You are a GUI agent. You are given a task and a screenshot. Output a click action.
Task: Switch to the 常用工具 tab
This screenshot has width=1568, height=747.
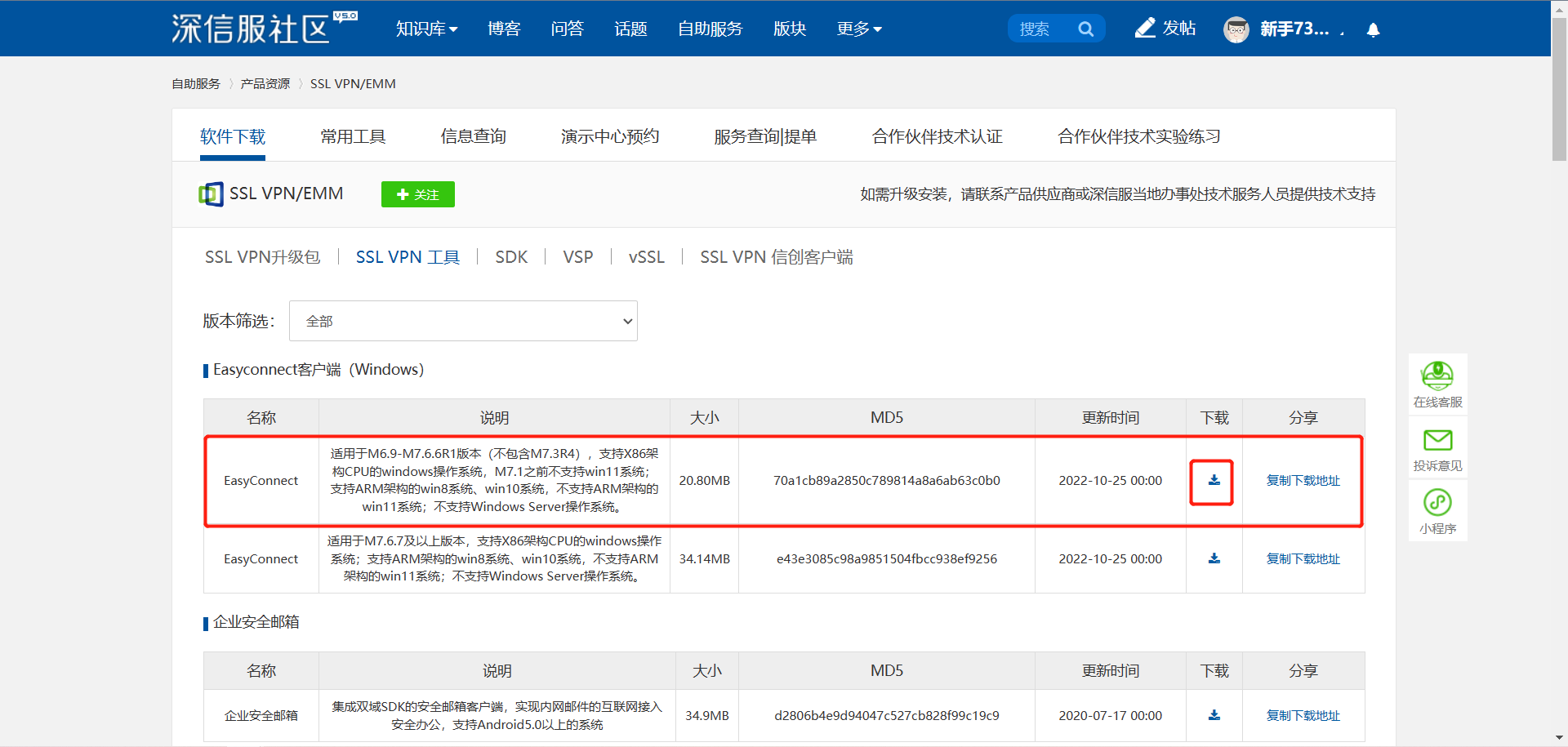[353, 136]
